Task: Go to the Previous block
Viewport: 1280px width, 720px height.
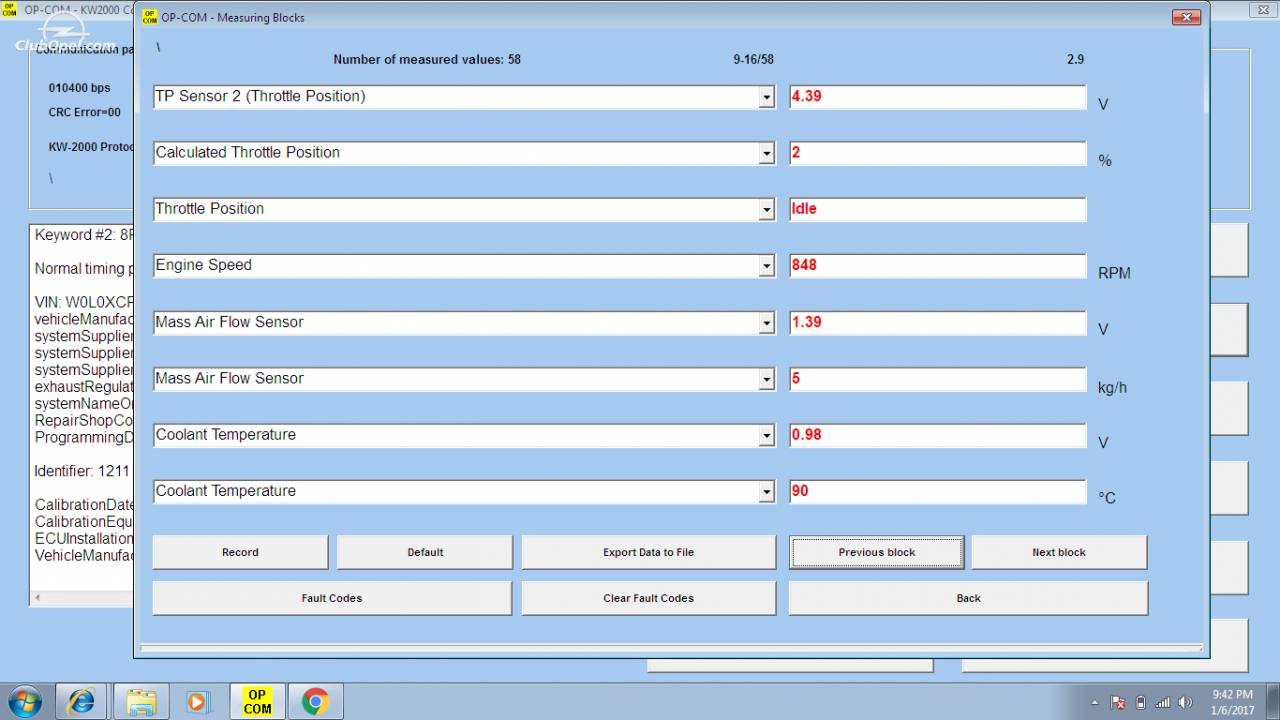Action: pos(877,552)
